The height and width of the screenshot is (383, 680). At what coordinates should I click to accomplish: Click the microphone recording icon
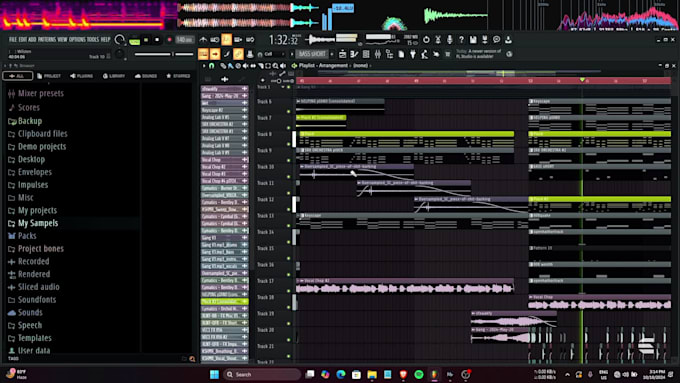450,40
